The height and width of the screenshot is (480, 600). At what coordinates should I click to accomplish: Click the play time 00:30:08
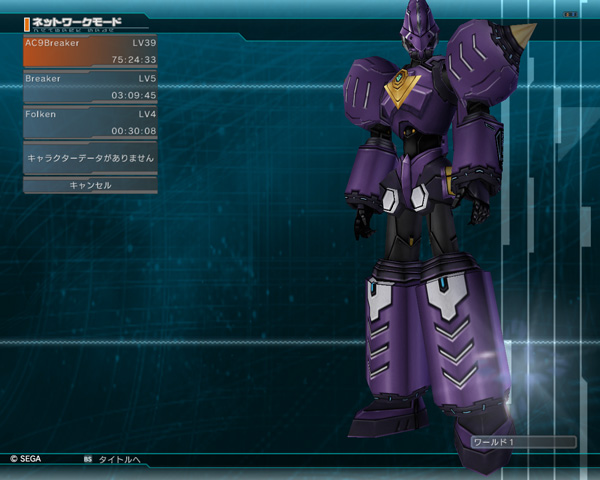click(134, 131)
